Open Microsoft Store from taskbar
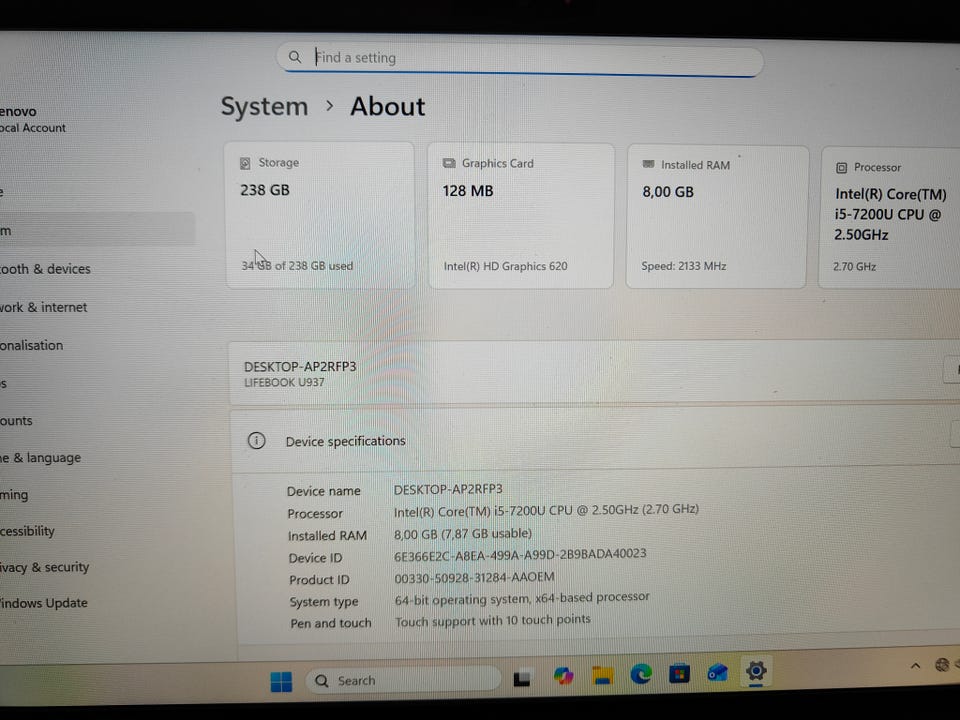 click(679, 673)
